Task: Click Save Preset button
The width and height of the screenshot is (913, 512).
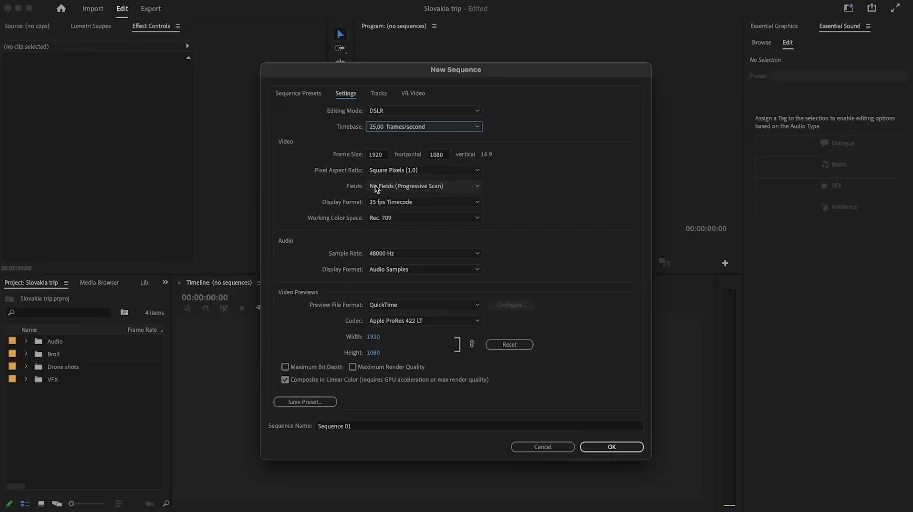Action: (305, 402)
